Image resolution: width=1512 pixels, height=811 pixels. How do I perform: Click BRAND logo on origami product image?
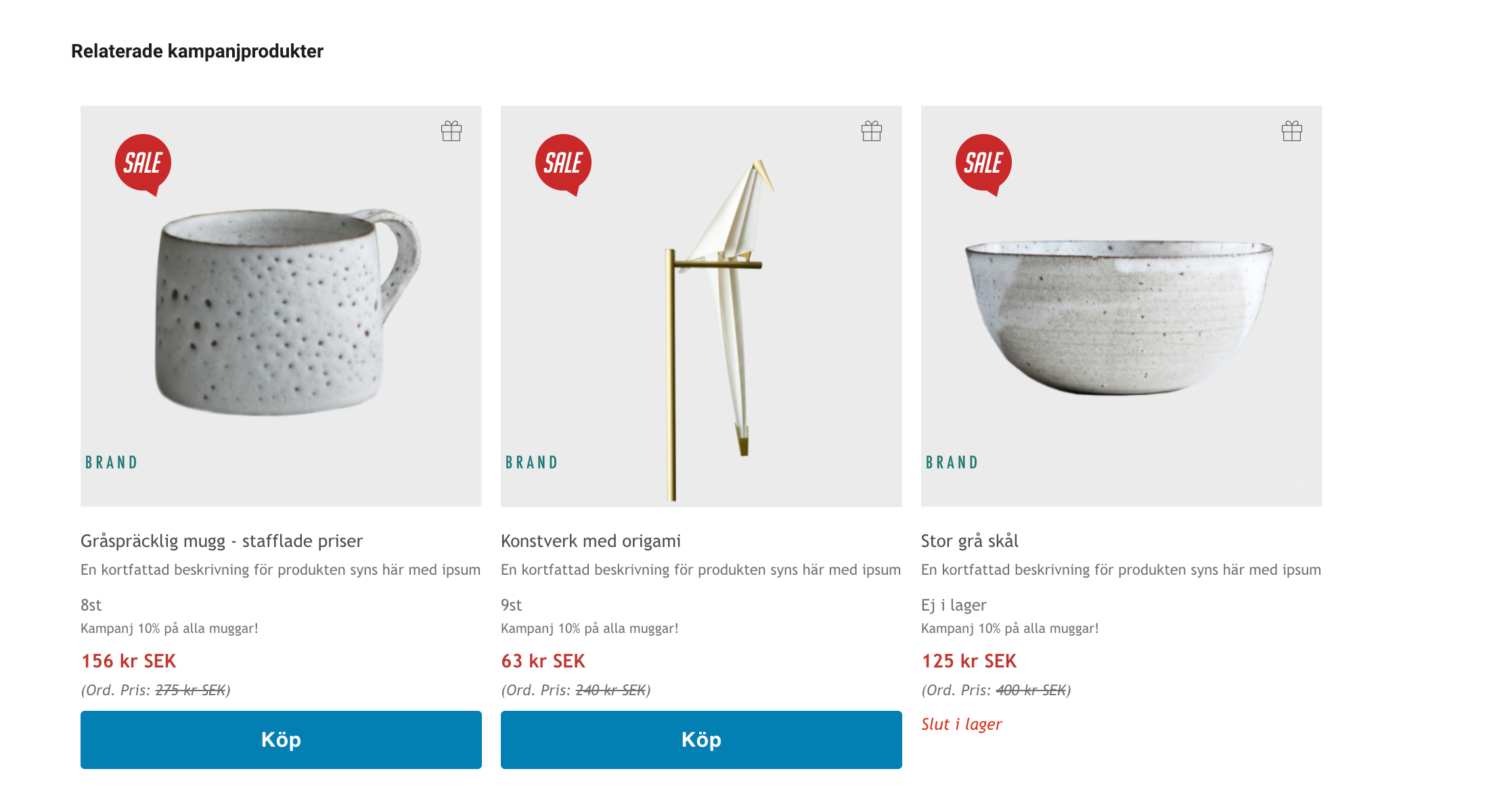(x=532, y=462)
